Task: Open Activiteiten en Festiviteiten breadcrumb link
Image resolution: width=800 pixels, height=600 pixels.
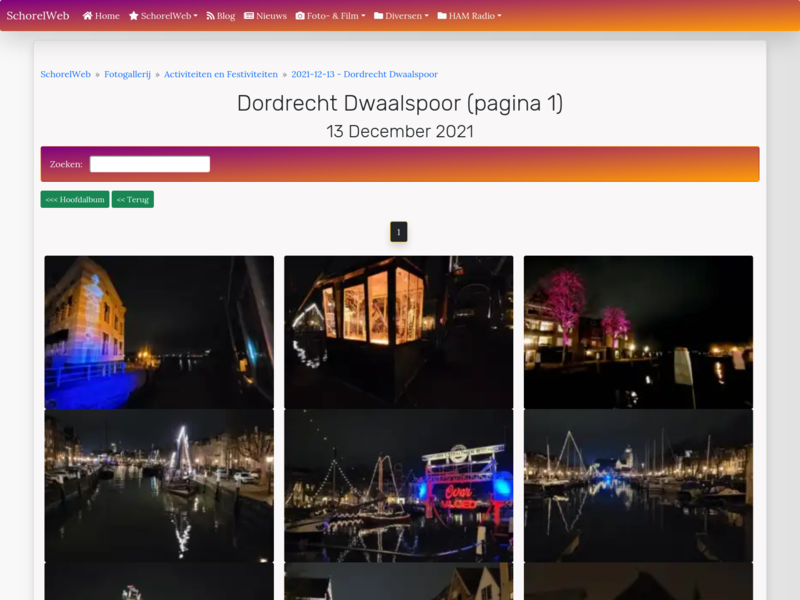Action: tap(221, 74)
